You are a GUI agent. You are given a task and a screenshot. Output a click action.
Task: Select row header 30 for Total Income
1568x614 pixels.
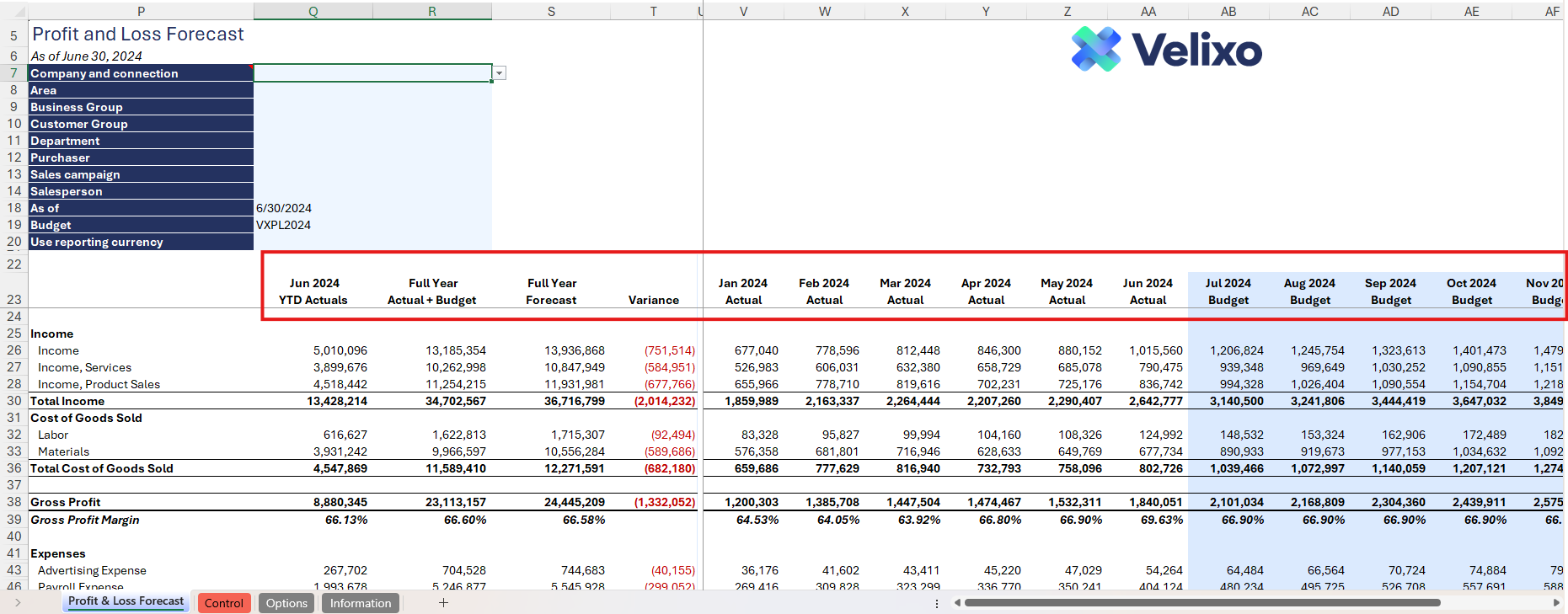tap(13, 401)
